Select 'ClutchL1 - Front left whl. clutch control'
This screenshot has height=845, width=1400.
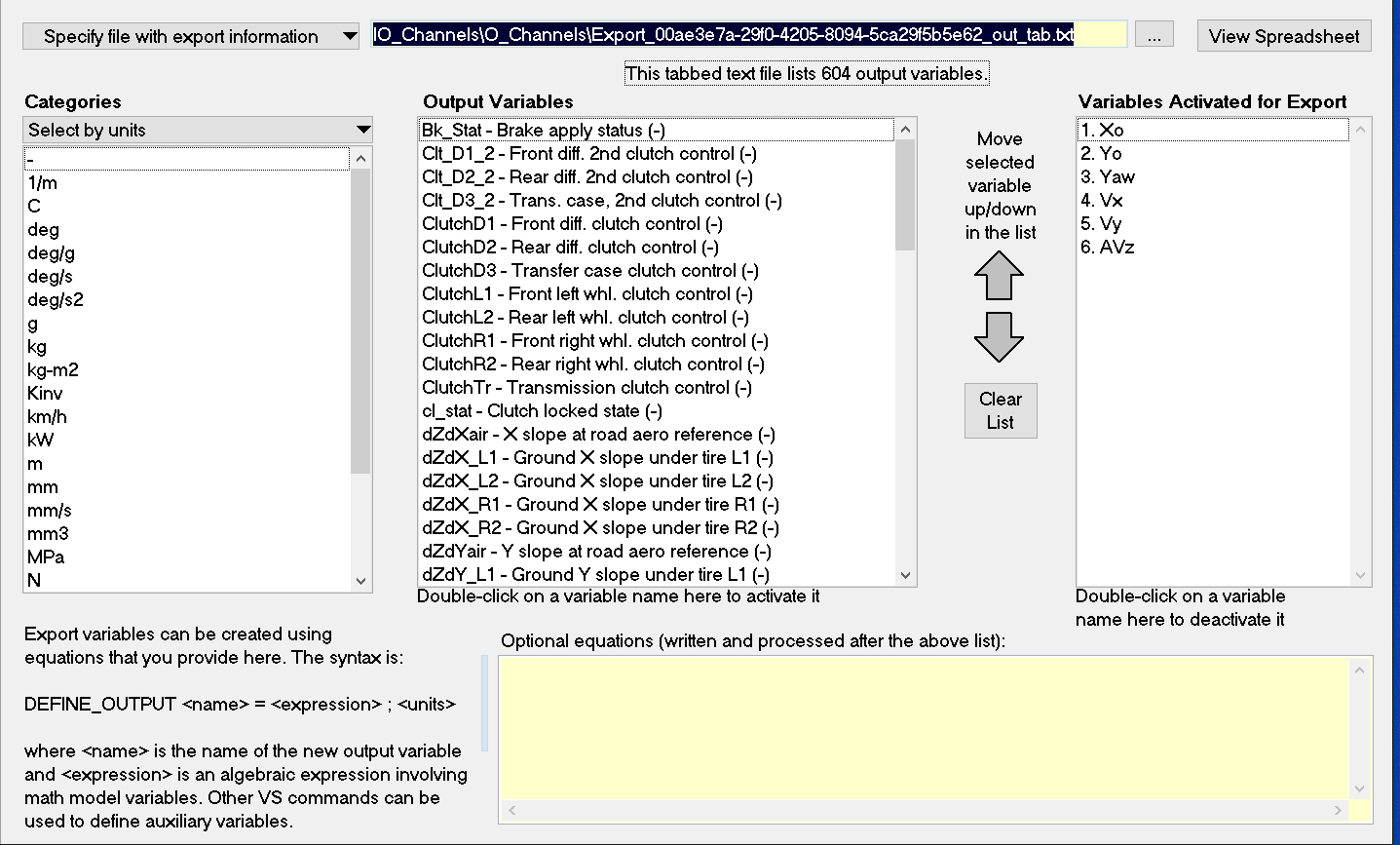click(x=657, y=293)
